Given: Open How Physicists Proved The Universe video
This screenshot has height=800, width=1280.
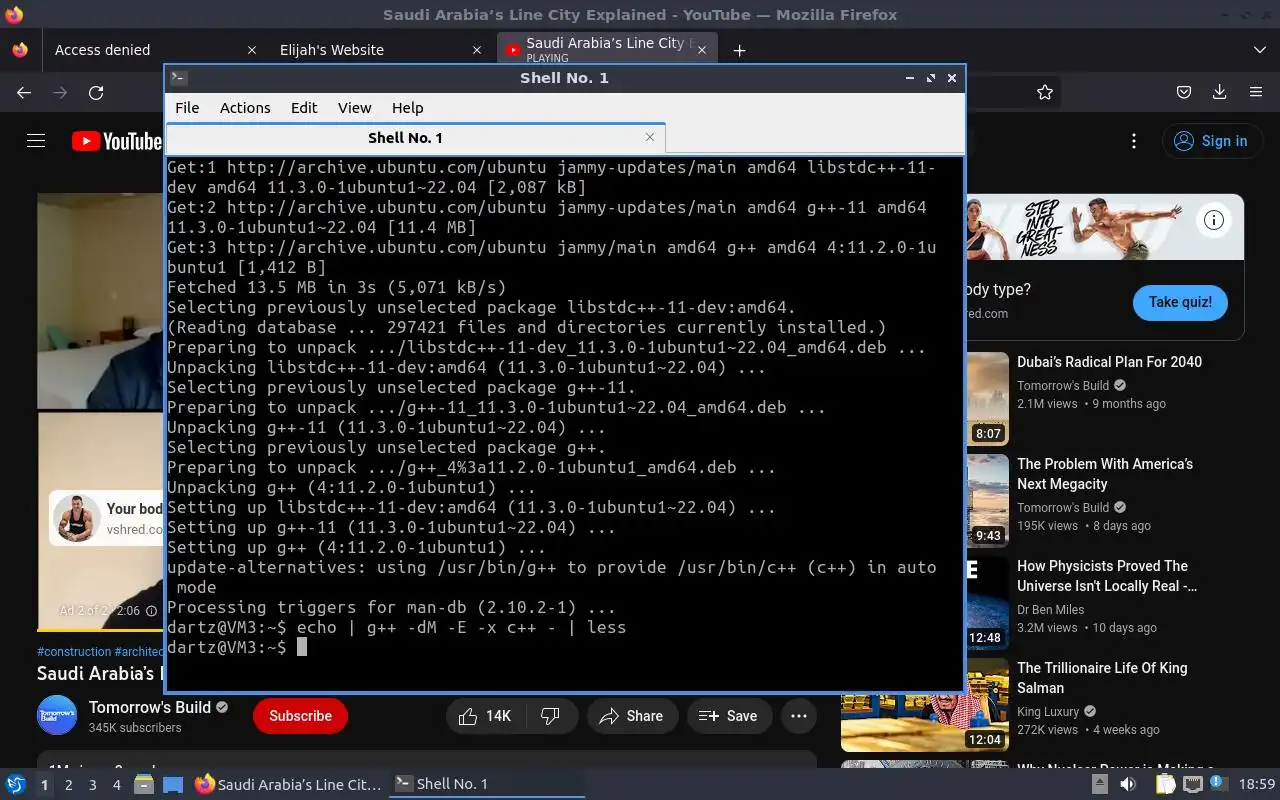Looking at the screenshot, I should click(x=1107, y=576).
